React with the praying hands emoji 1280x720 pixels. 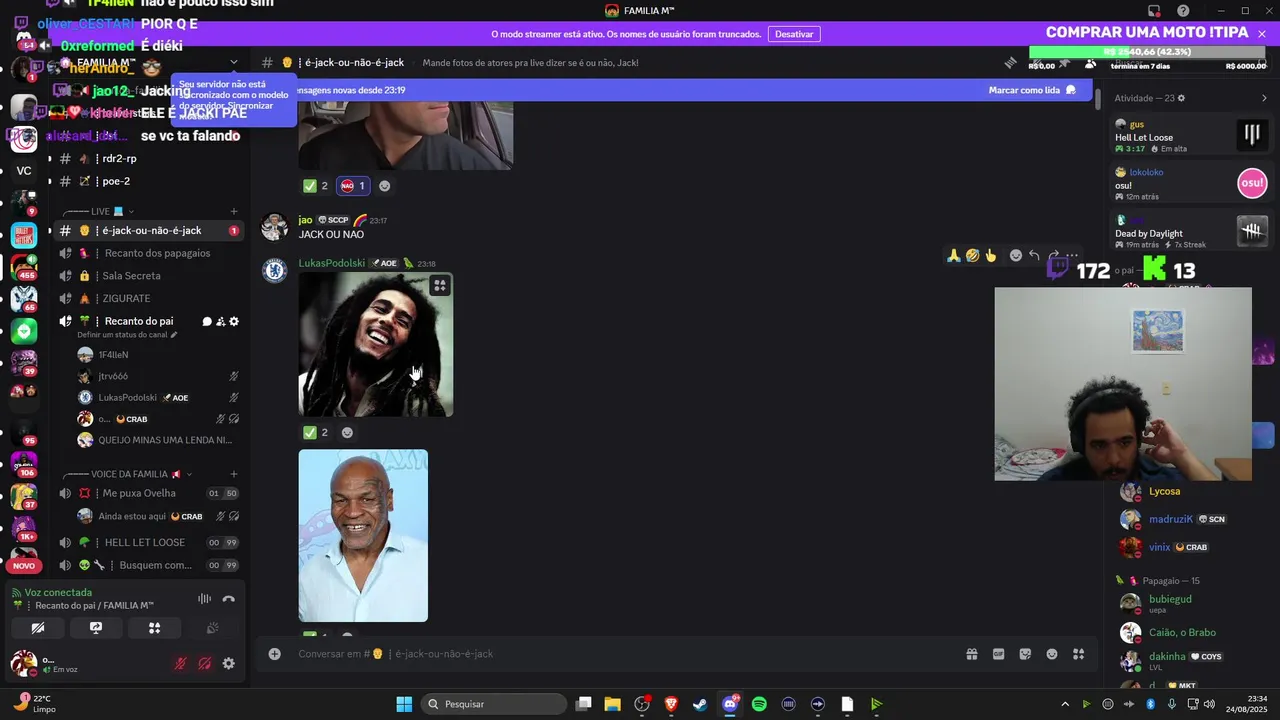point(954,256)
